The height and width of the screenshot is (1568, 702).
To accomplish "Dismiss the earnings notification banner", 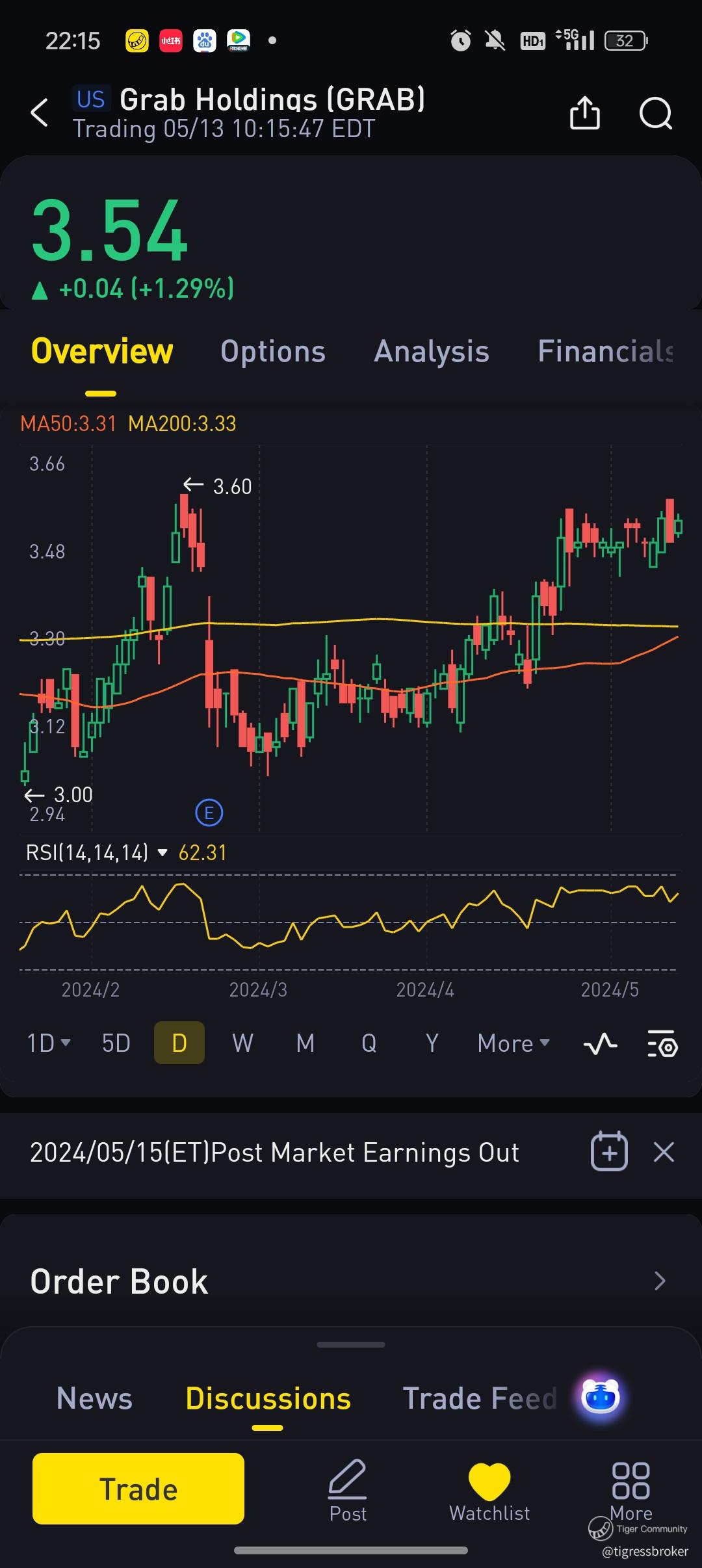I will click(x=664, y=1152).
